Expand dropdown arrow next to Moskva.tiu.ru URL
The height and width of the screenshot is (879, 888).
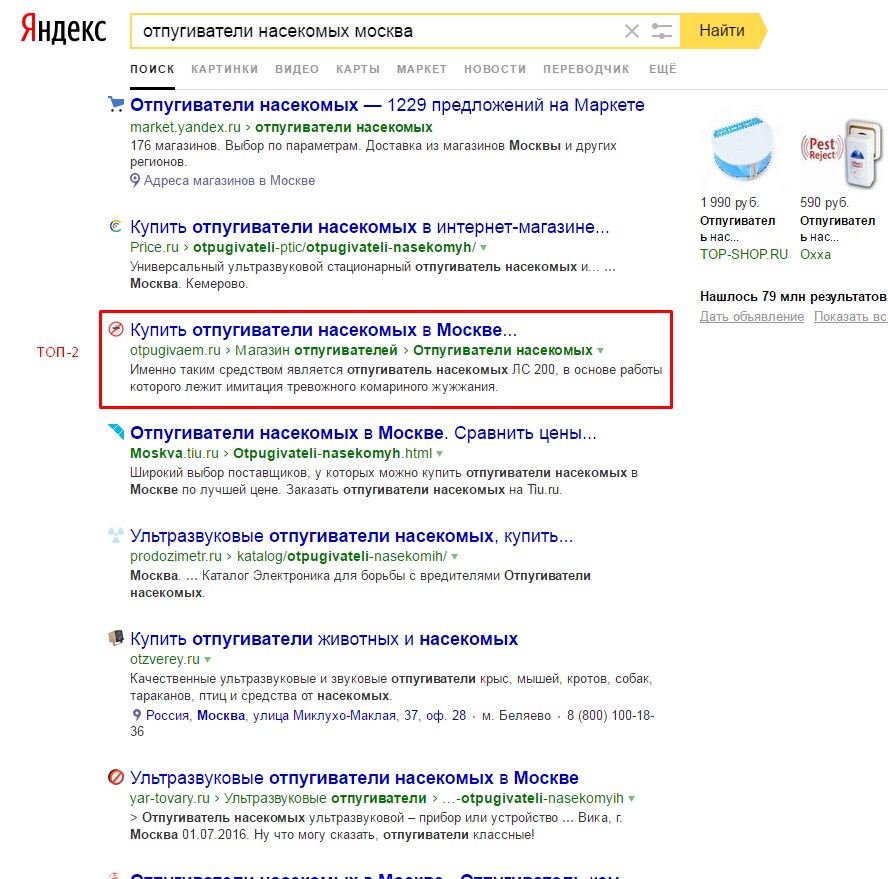coord(439,454)
